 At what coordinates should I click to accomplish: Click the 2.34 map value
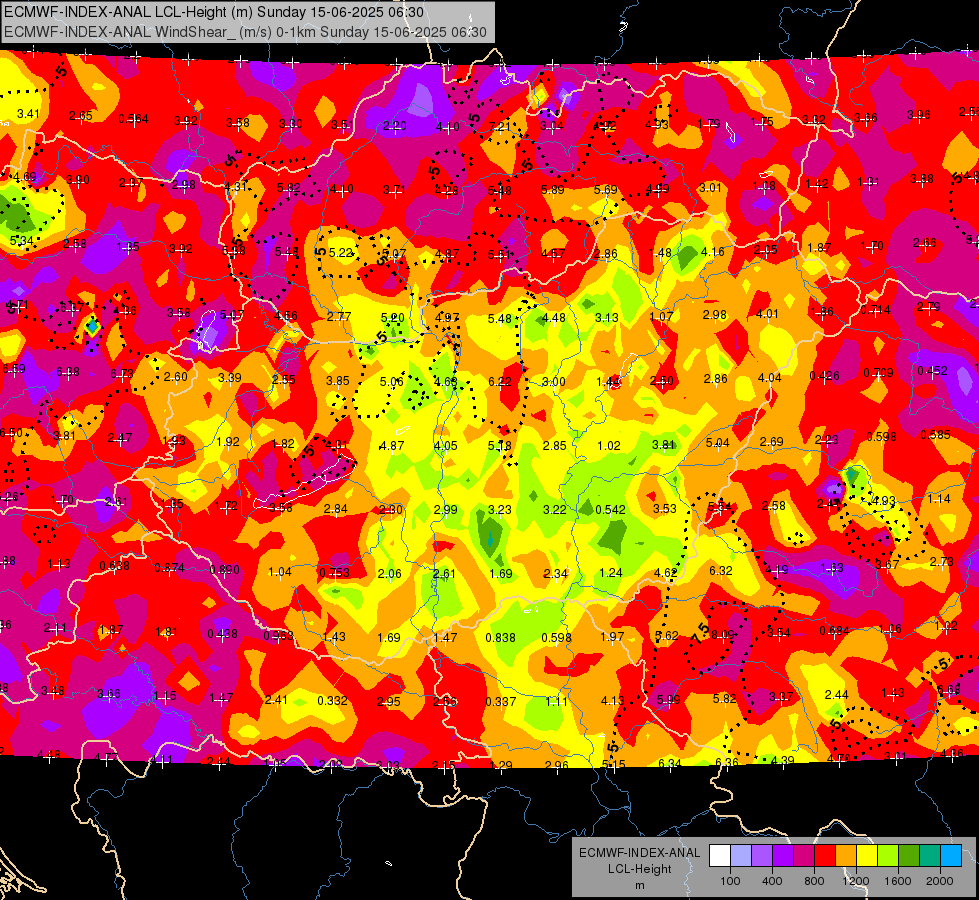[x=555, y=574]
